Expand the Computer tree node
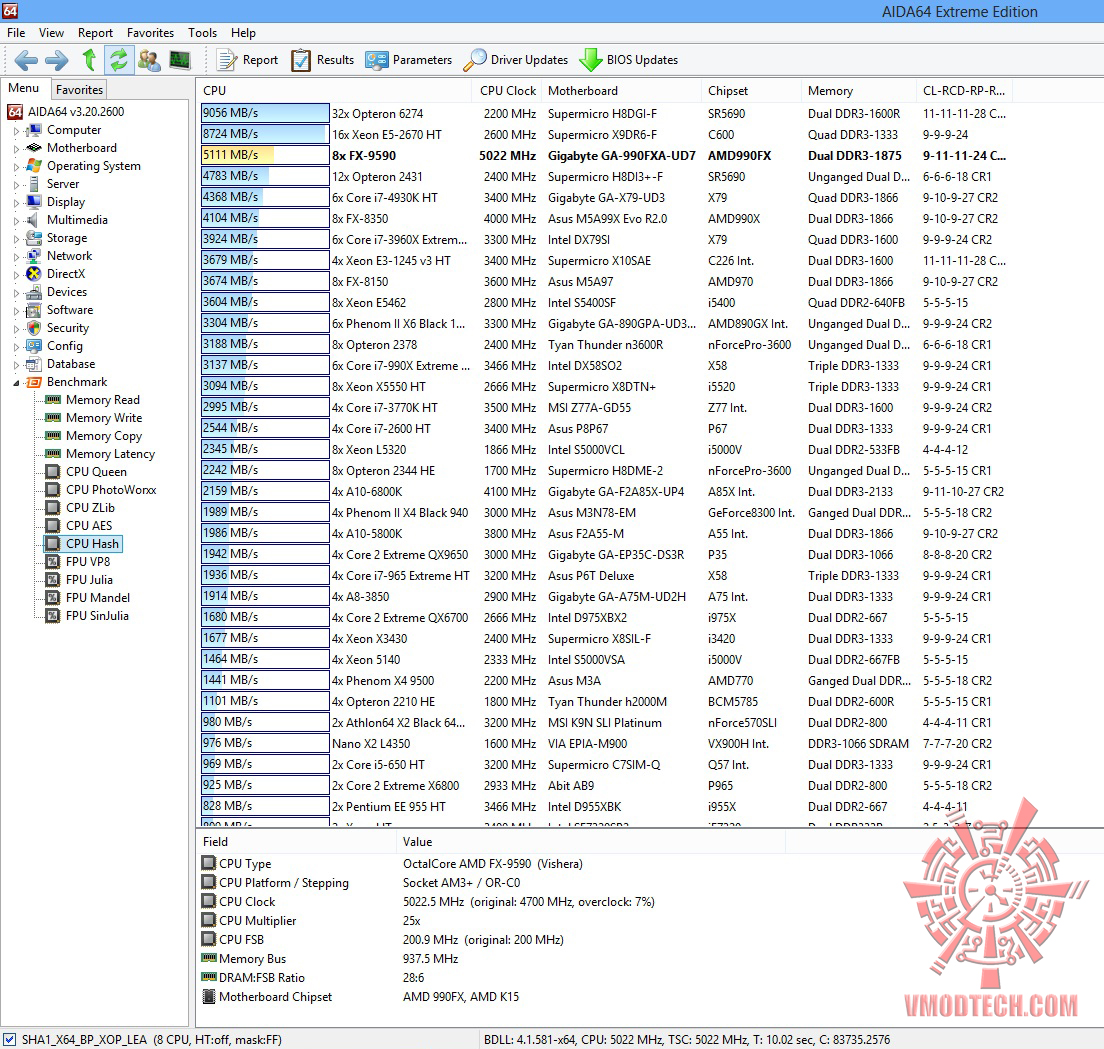 (16, 130)
